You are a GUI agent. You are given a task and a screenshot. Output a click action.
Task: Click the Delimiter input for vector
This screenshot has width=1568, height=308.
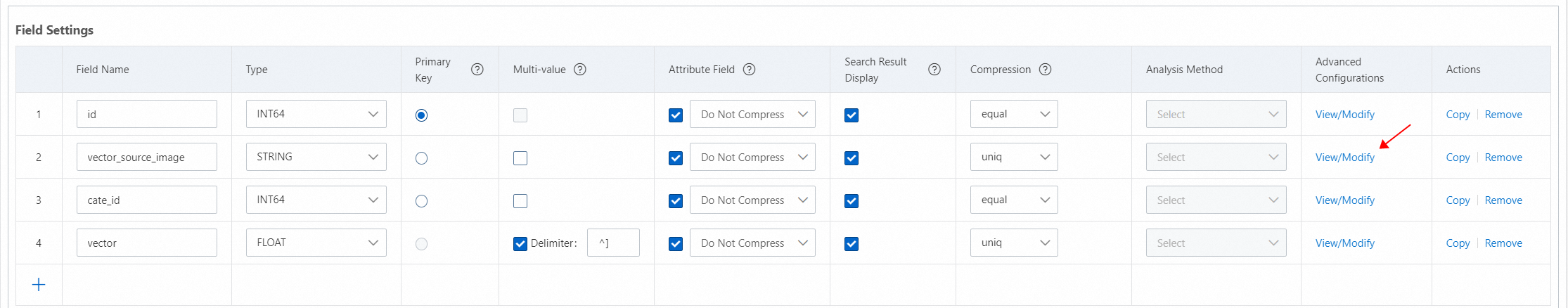(612, 243)
